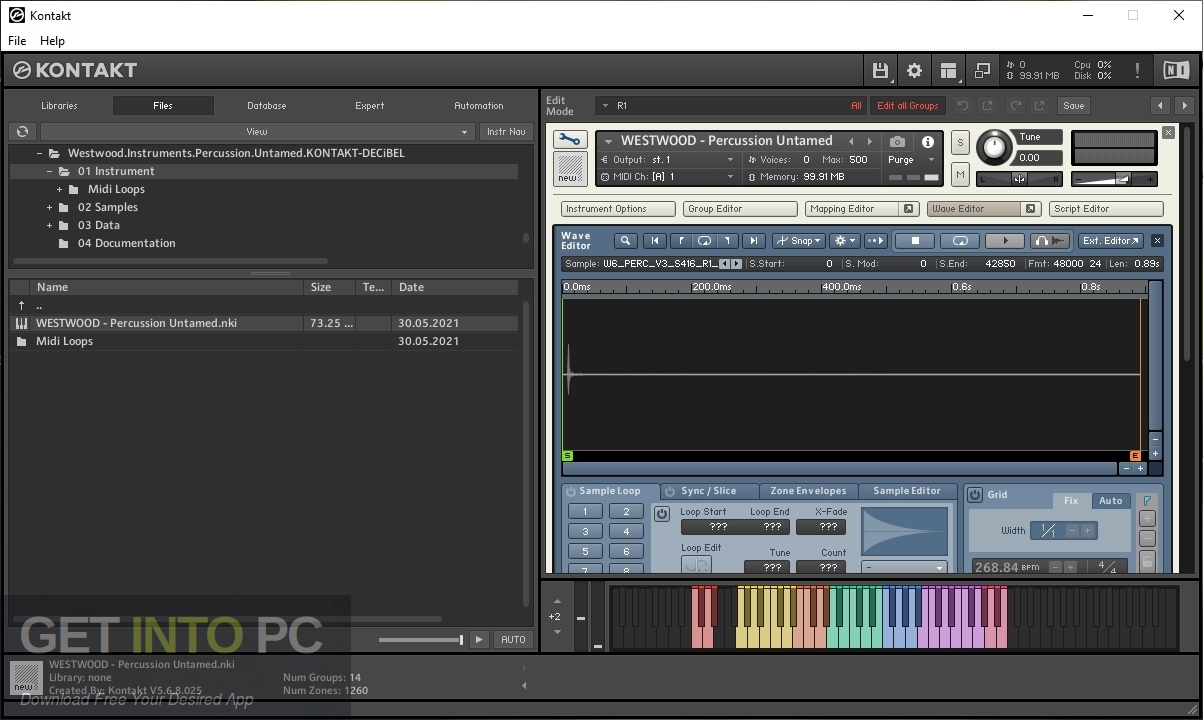Click the minimized view icon in header
The width and height of the screenshot is (1203, 720).
pyautogui.click(x=982, y=70)
